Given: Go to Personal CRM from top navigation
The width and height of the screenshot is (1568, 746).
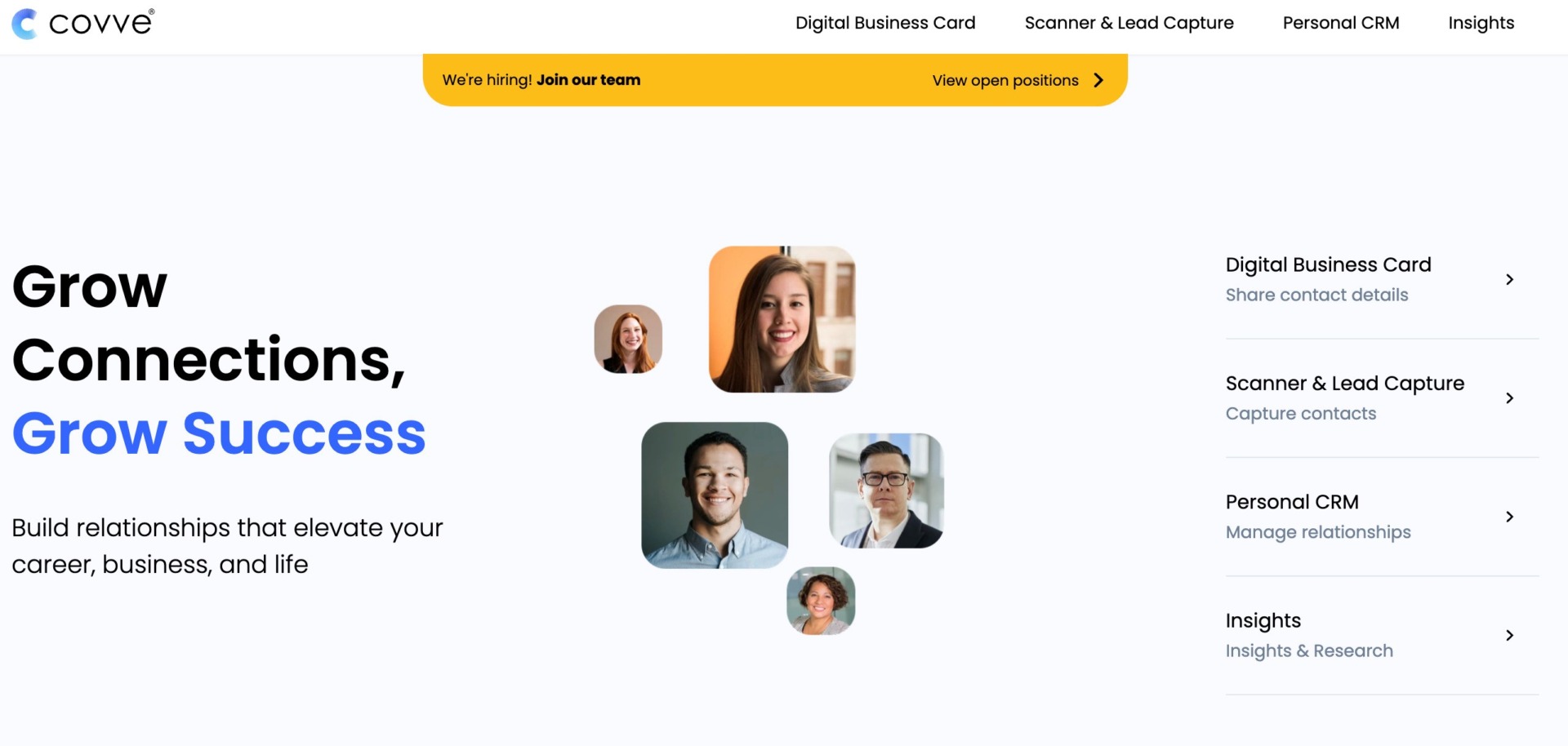Looking at the screenshot, I should [x=1341, y=23].
